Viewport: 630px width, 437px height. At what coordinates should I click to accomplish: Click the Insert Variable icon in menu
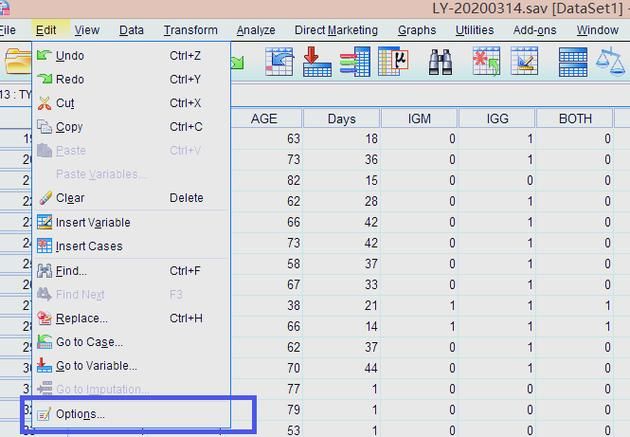click(44, 222)
